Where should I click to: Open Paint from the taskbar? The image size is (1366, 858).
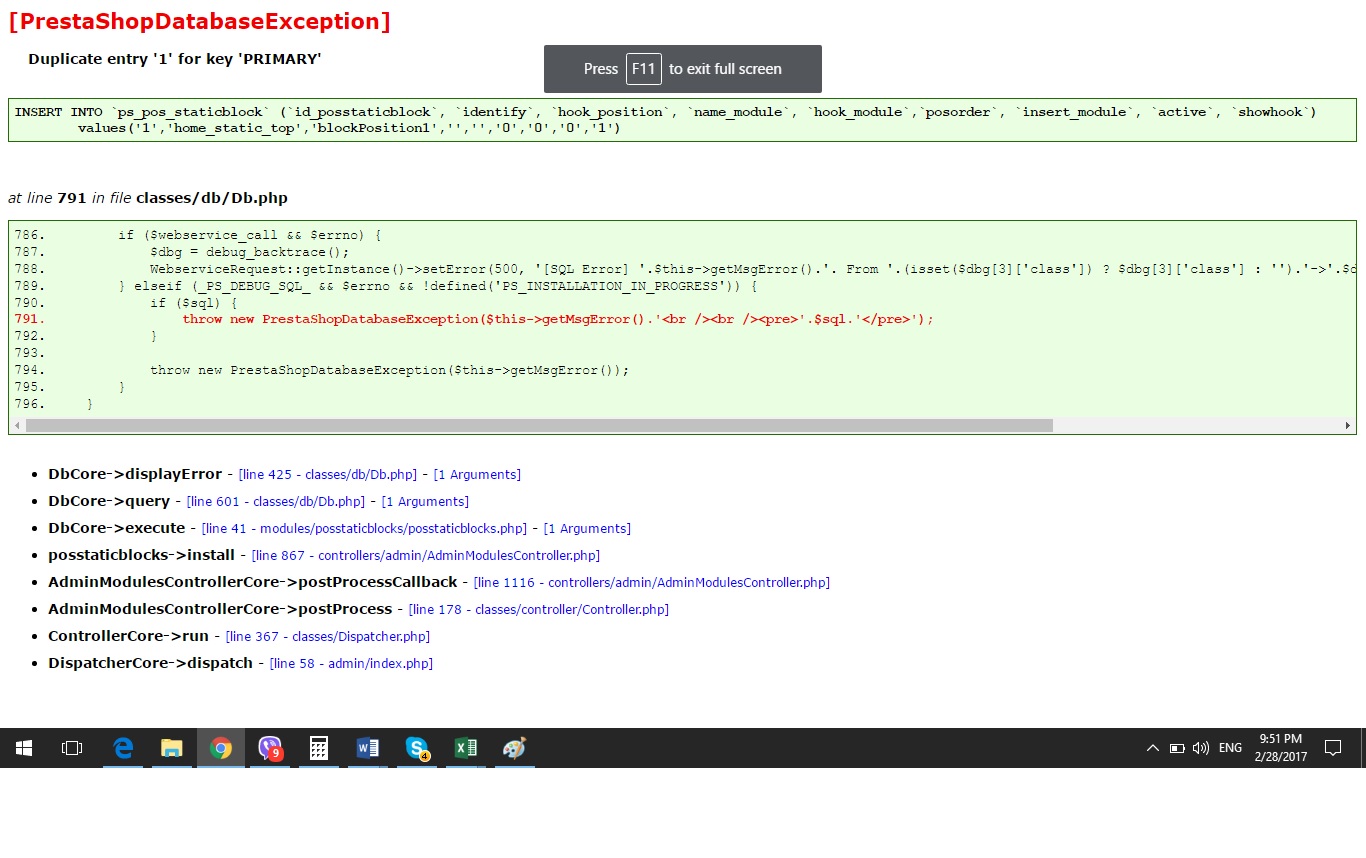pyautogui.click(x=514, y=748)
